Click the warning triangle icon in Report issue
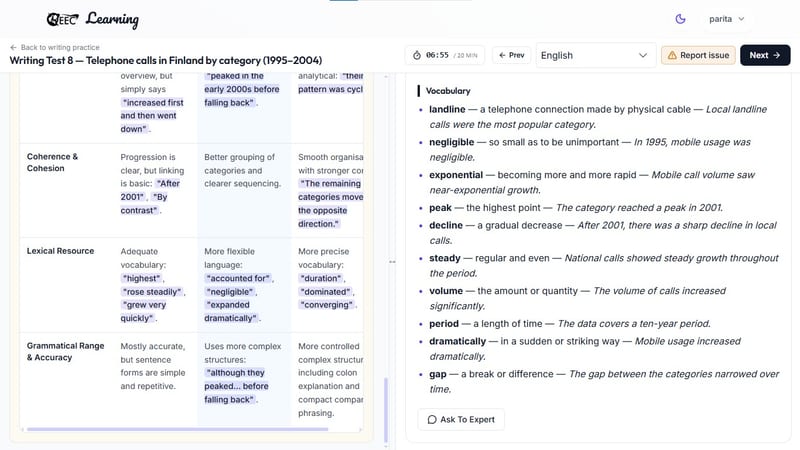The height and width of the screenshot is (450, 800). click(672, 55)
